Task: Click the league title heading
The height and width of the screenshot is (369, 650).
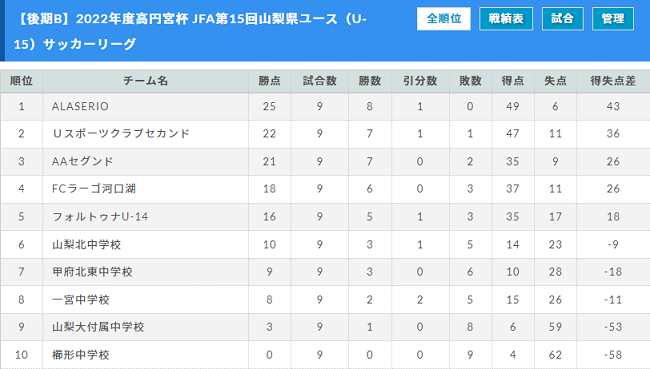Action: (190, 31)
